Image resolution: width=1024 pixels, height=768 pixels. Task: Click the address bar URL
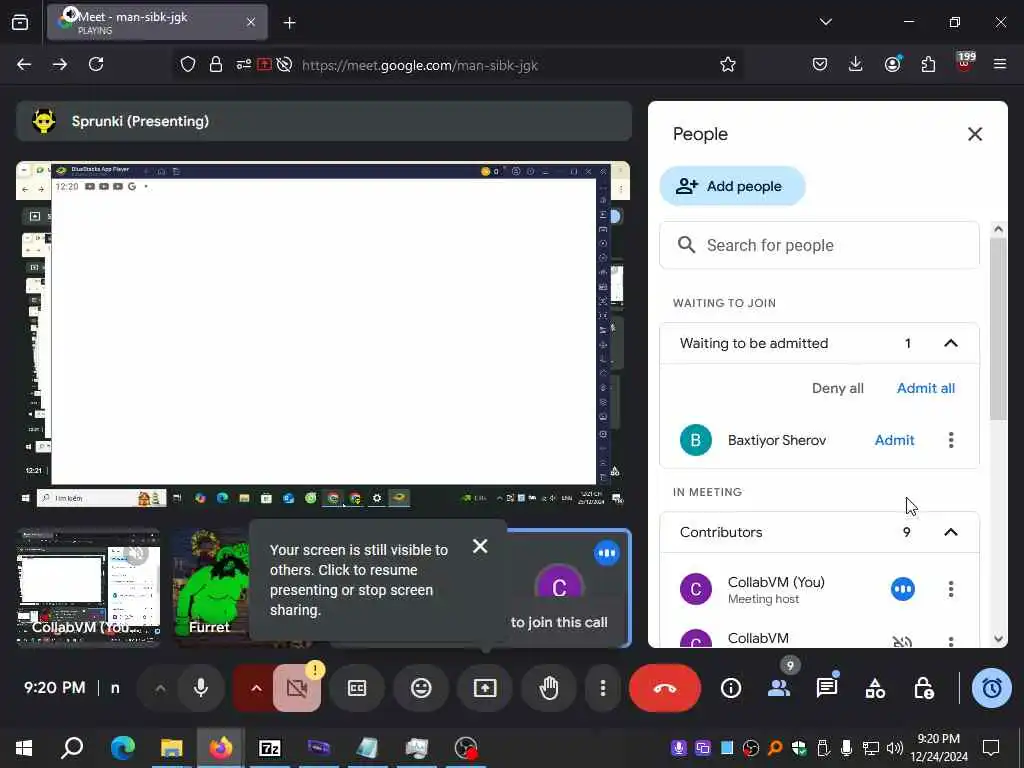click(420, 65)
